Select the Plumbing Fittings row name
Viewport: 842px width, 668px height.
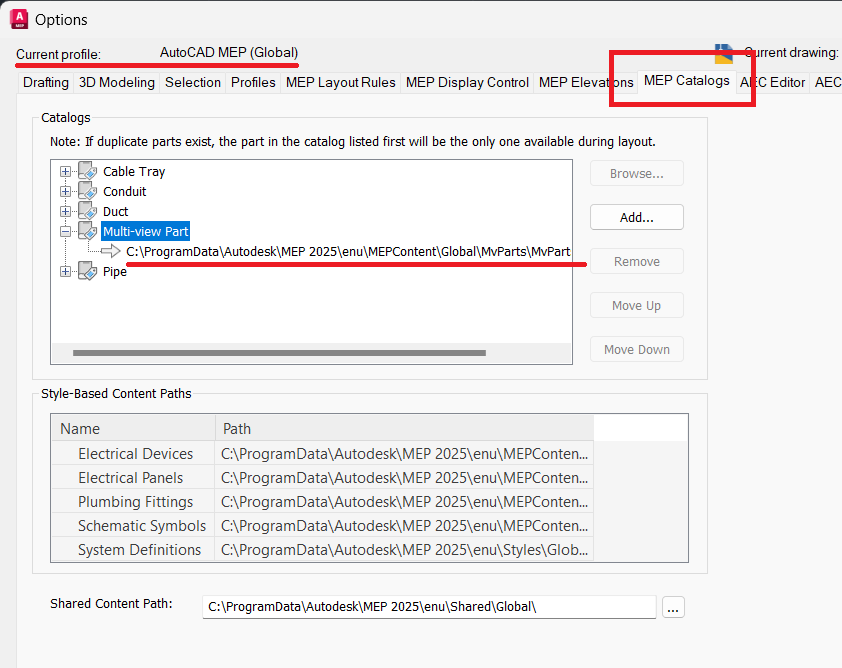[135, 502]
